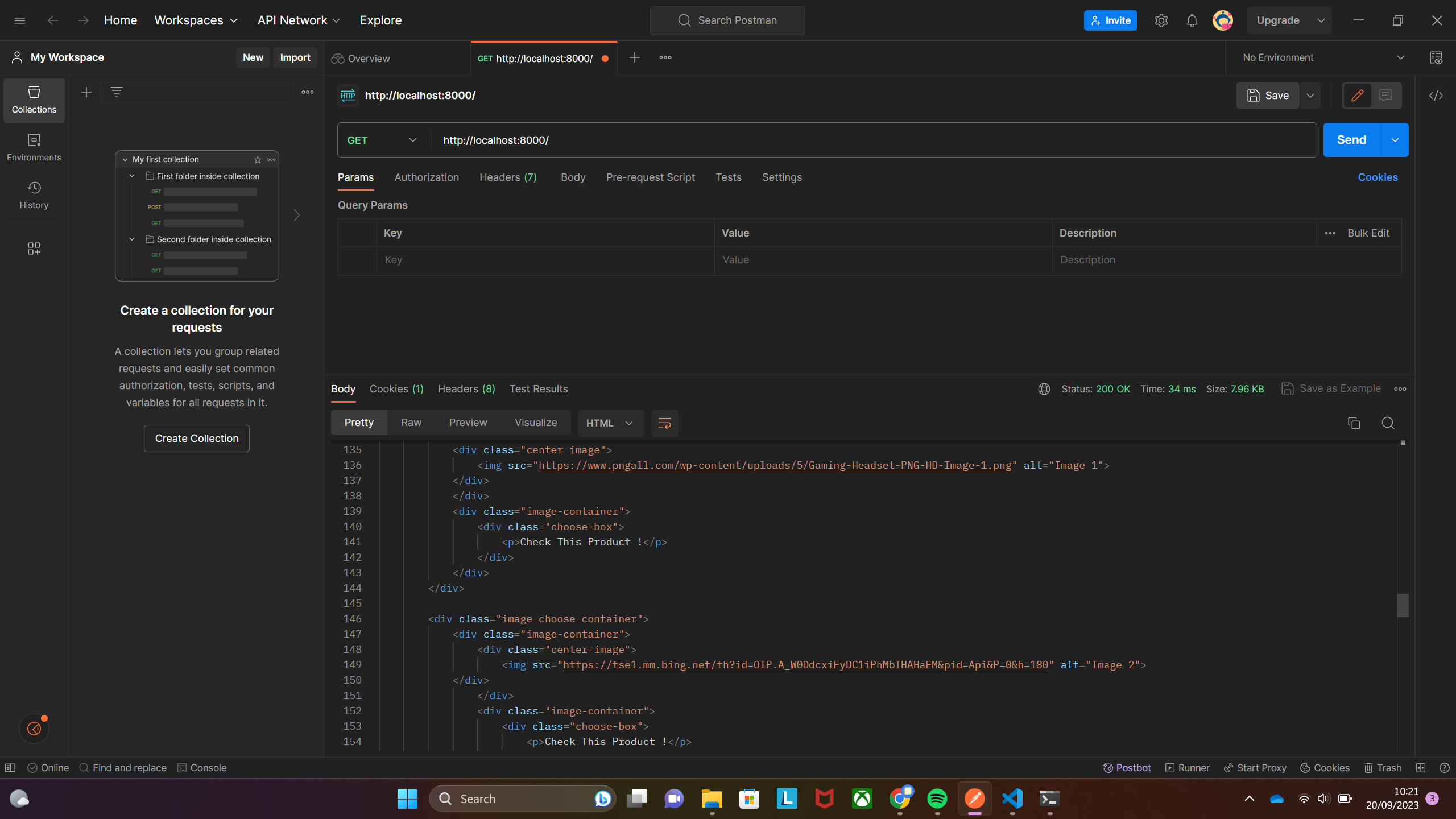The width and height of the screenshot is (1456, 819).
Task: Switch query params to Bulk Edit mode
Action: pos(1367,233)
